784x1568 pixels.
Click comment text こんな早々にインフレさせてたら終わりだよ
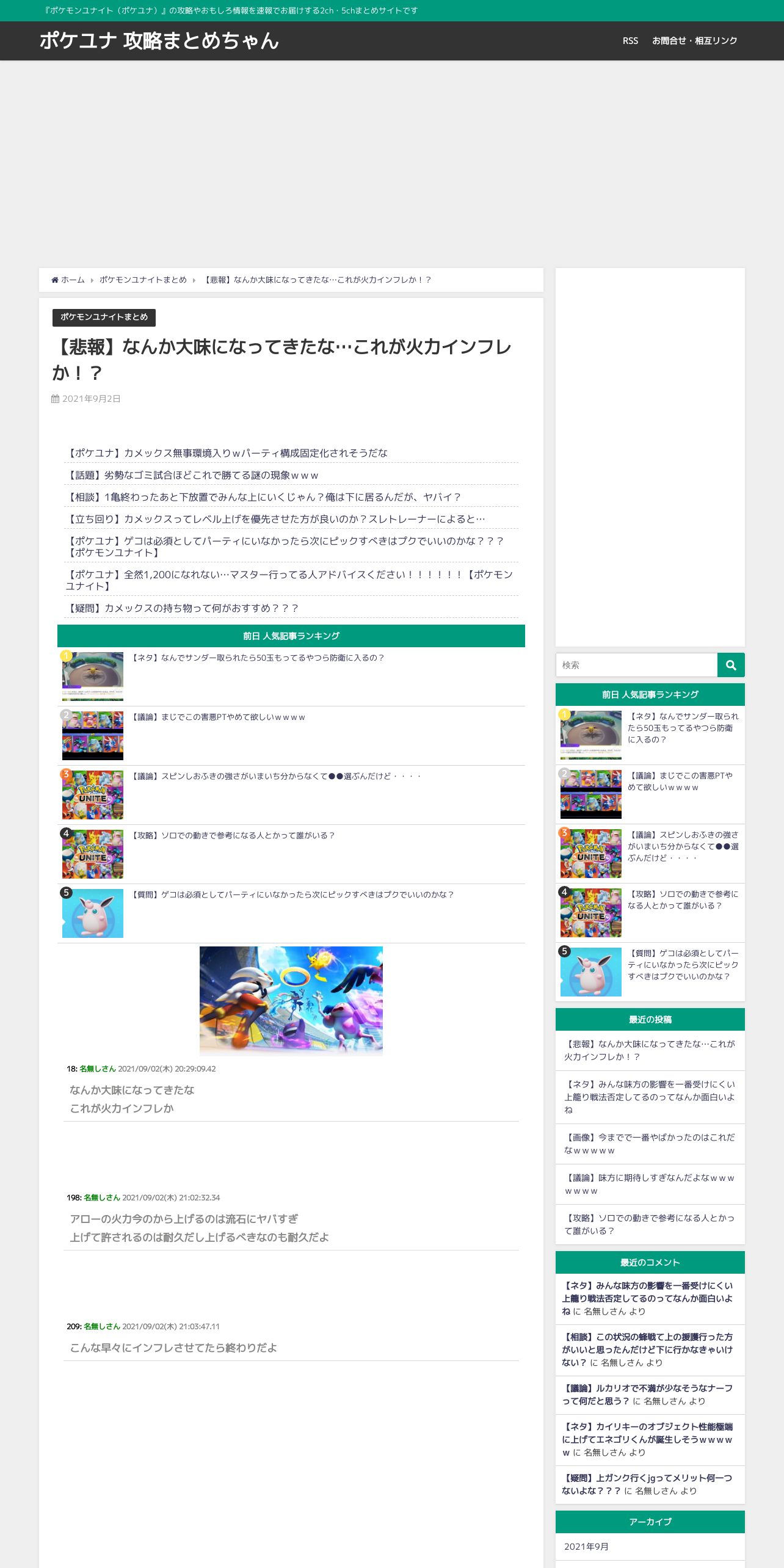click(x=173, y=1348)
